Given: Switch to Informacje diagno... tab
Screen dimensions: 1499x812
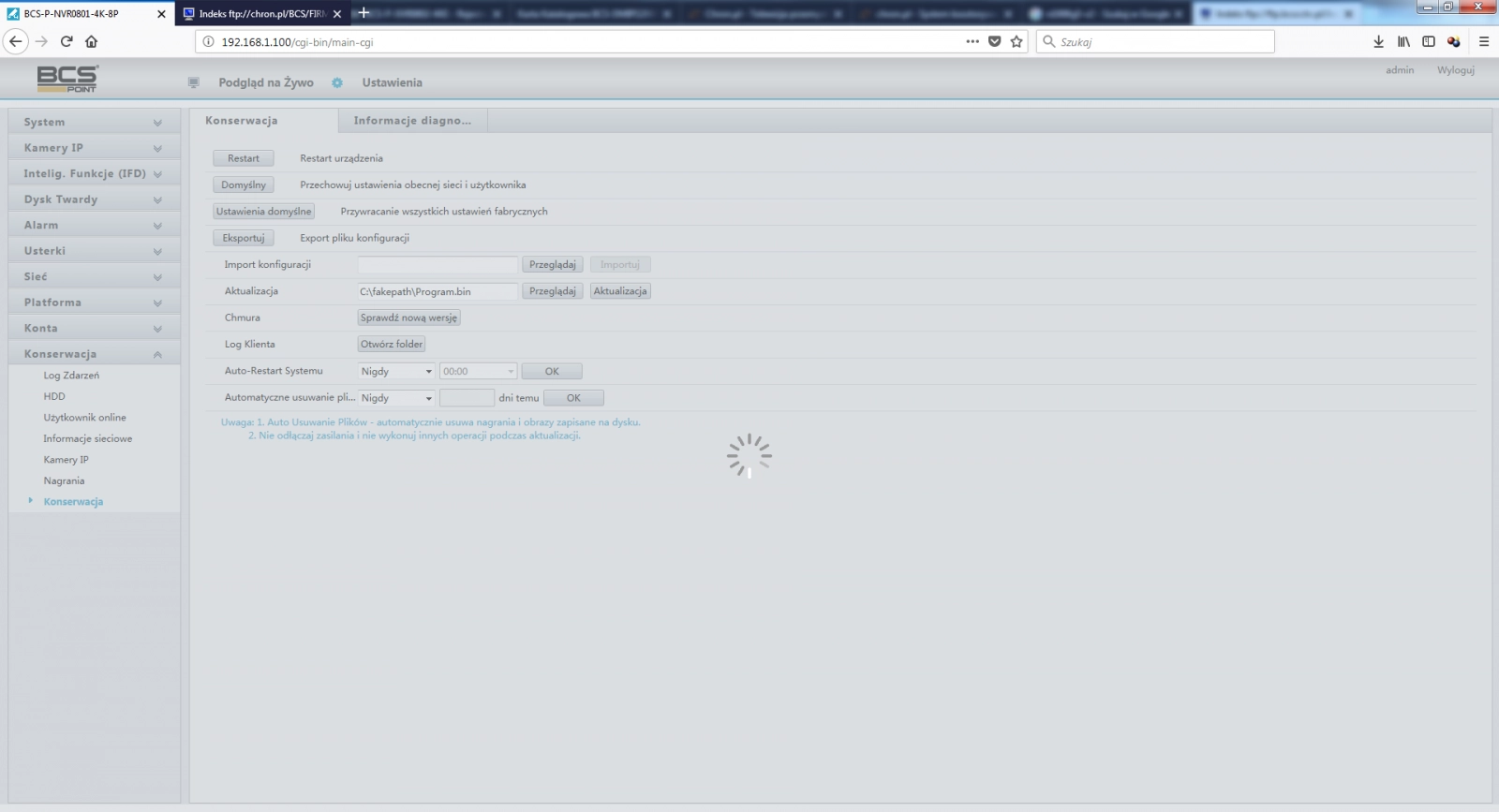Looking at the screenshot, I should pyautogui.click(x=413, y=121).
